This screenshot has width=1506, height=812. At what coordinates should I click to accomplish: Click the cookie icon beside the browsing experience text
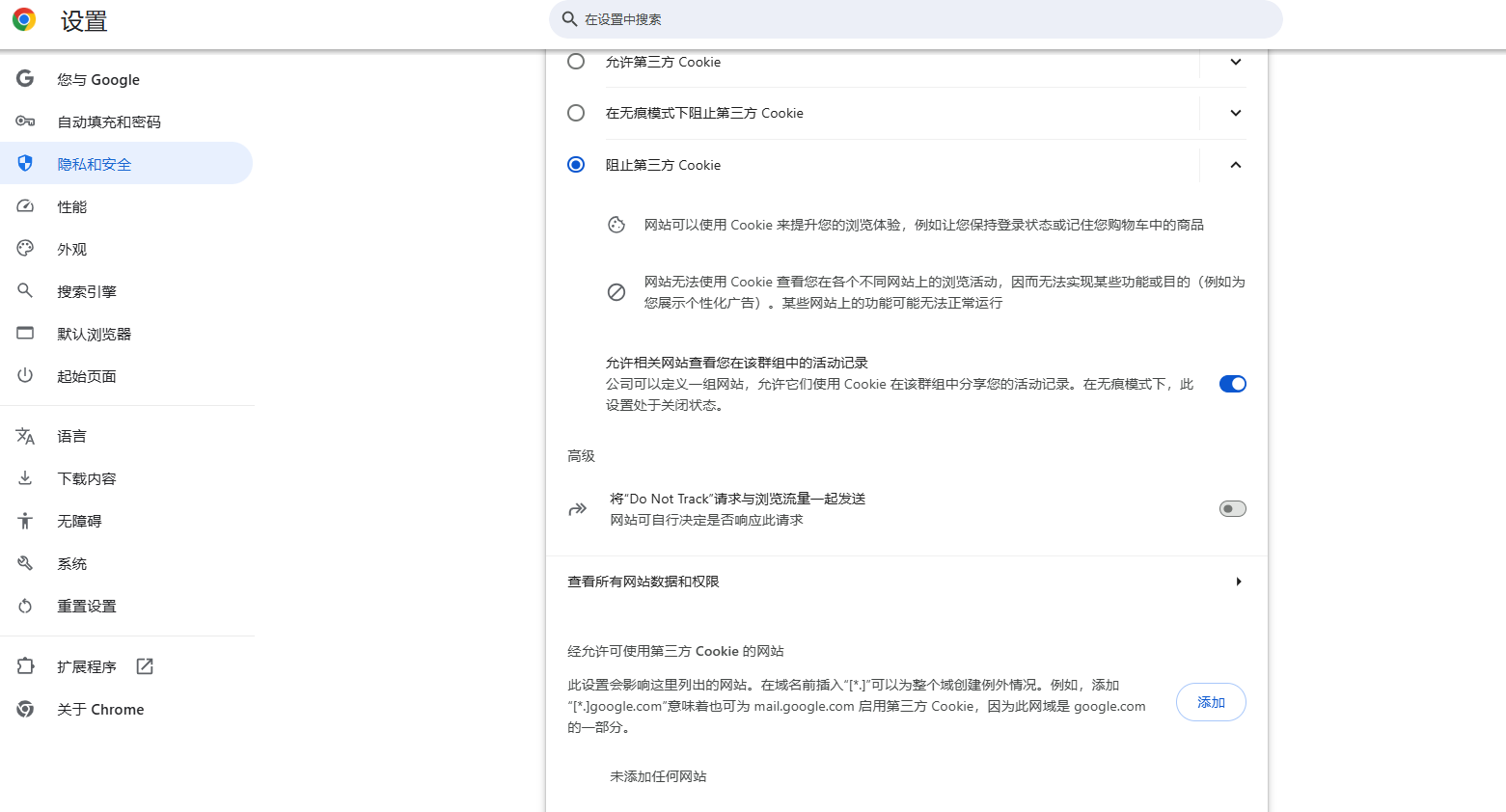(616, 225)
